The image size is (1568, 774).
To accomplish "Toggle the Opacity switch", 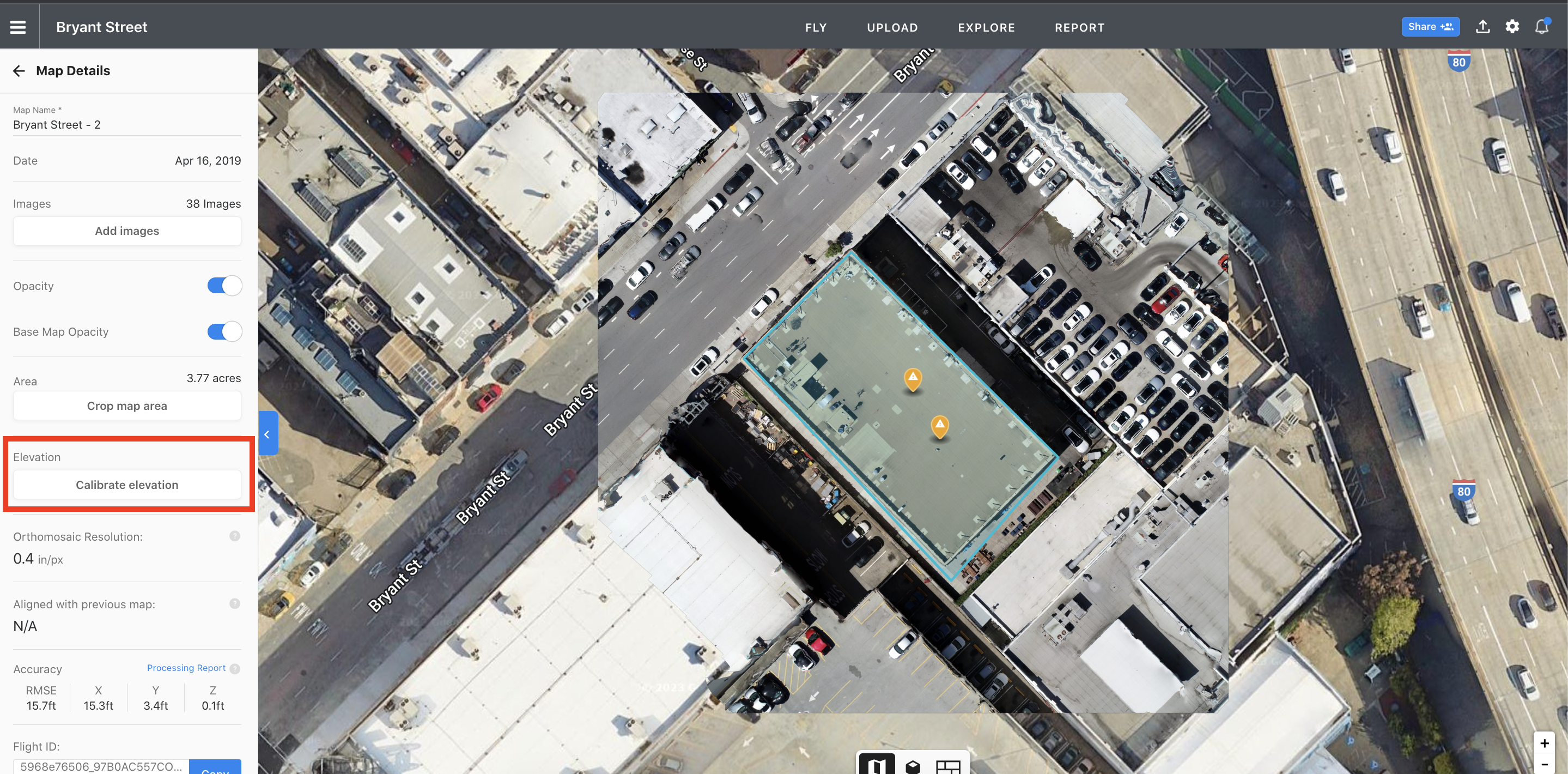I will (x=224, y=286).
